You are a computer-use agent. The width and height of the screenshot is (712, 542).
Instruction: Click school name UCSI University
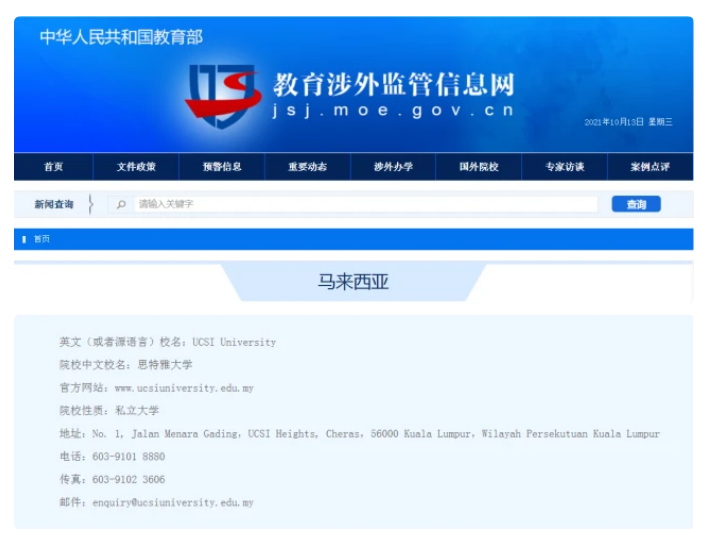click(x=234, y=342)
